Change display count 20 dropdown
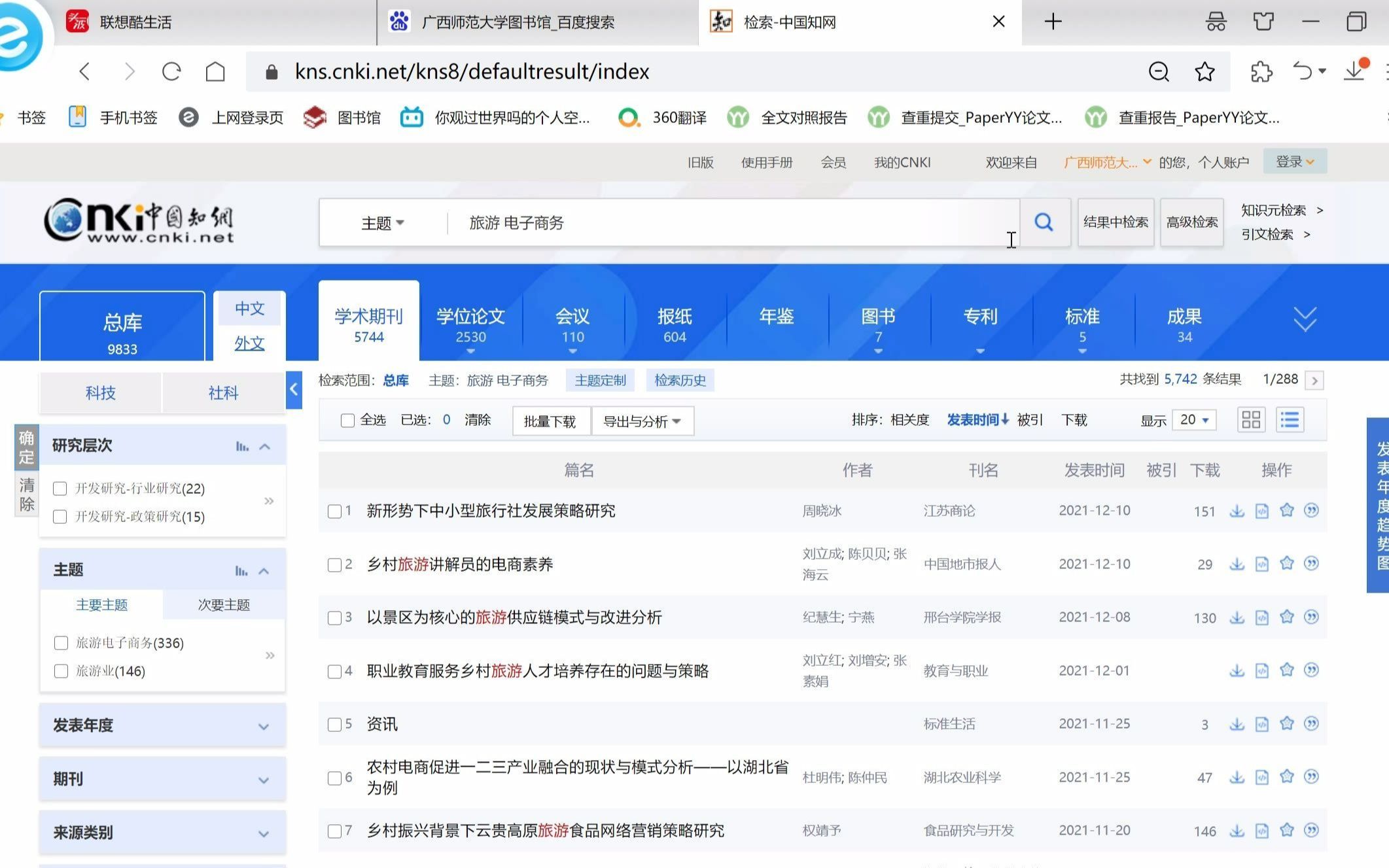Viewport: 1389px width, 868px height. [1194, 420]
